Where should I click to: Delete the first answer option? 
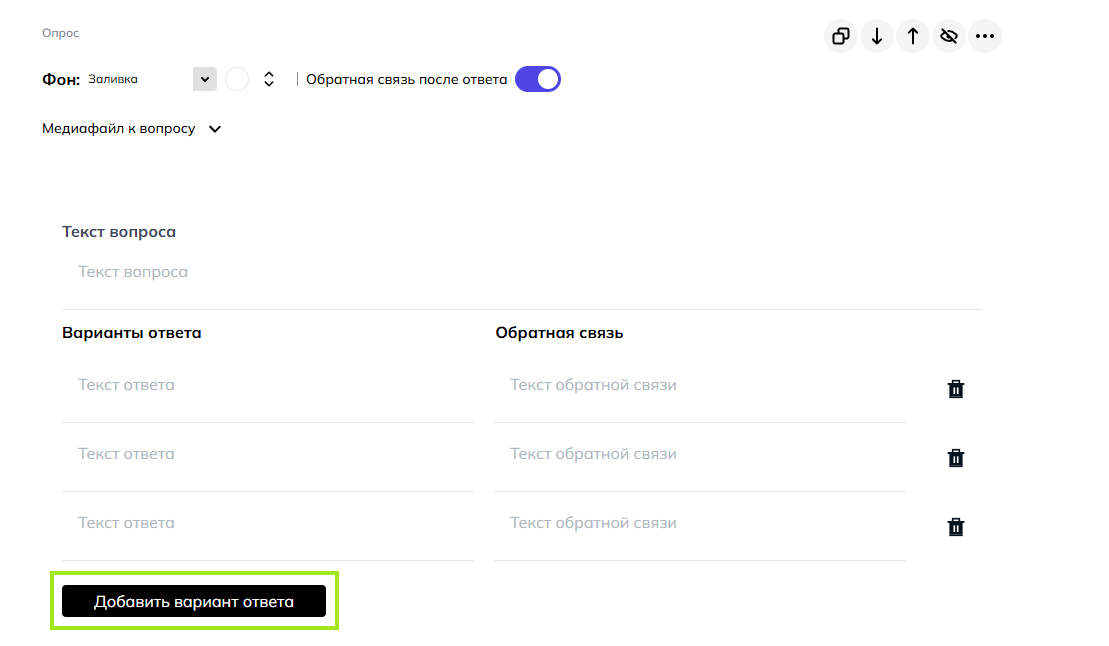[956, 389]
